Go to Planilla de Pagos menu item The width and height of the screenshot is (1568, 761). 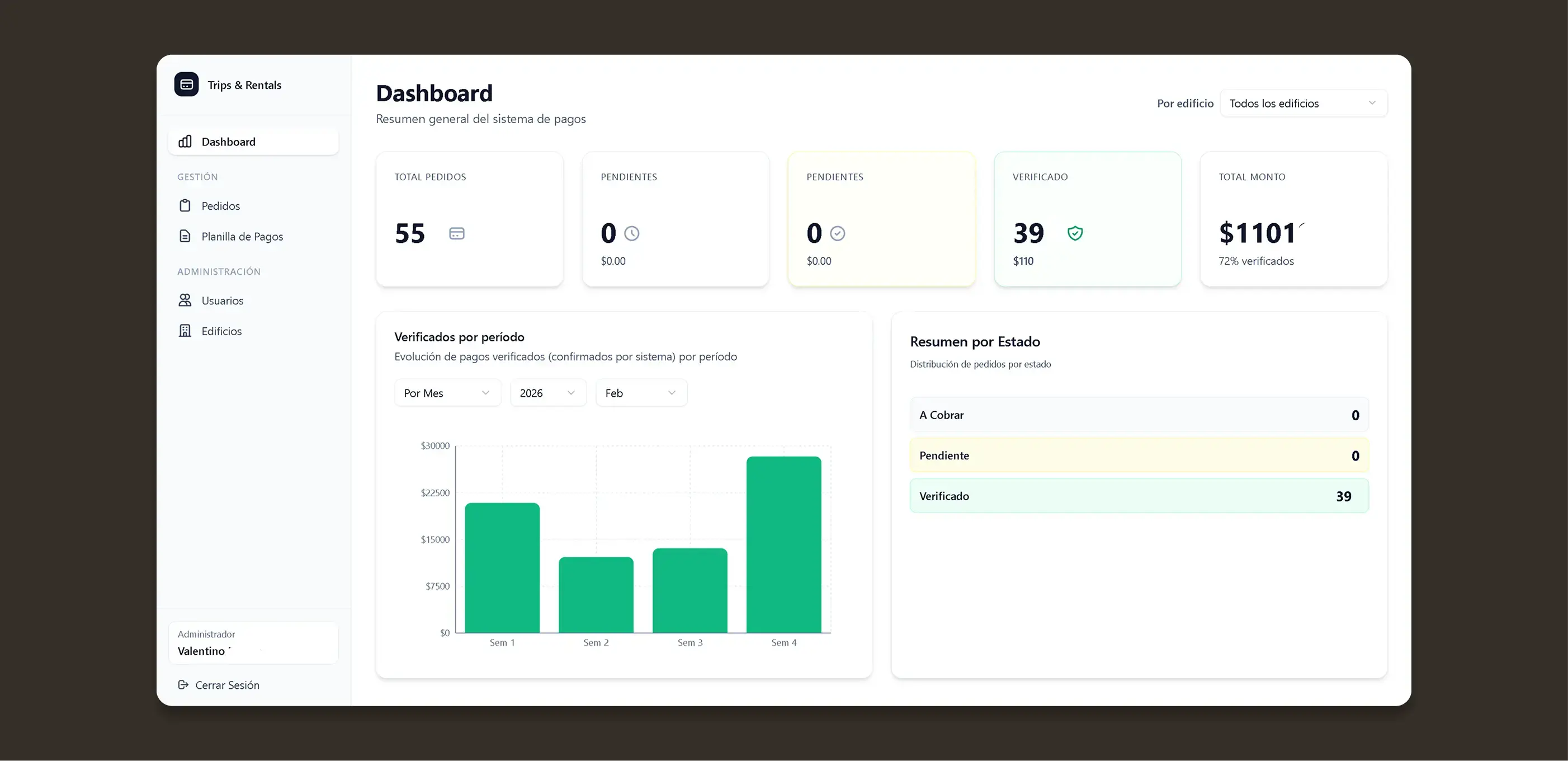click(242, 236)
